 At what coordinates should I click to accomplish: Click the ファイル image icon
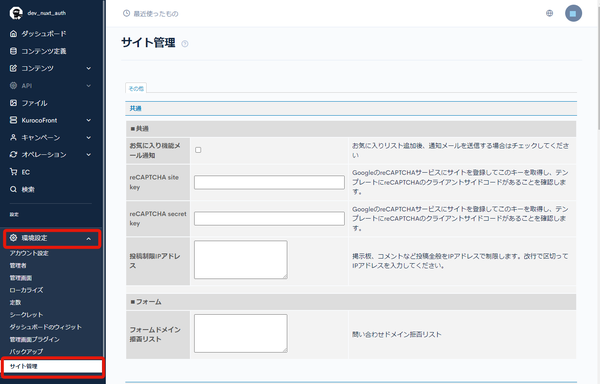13,103
